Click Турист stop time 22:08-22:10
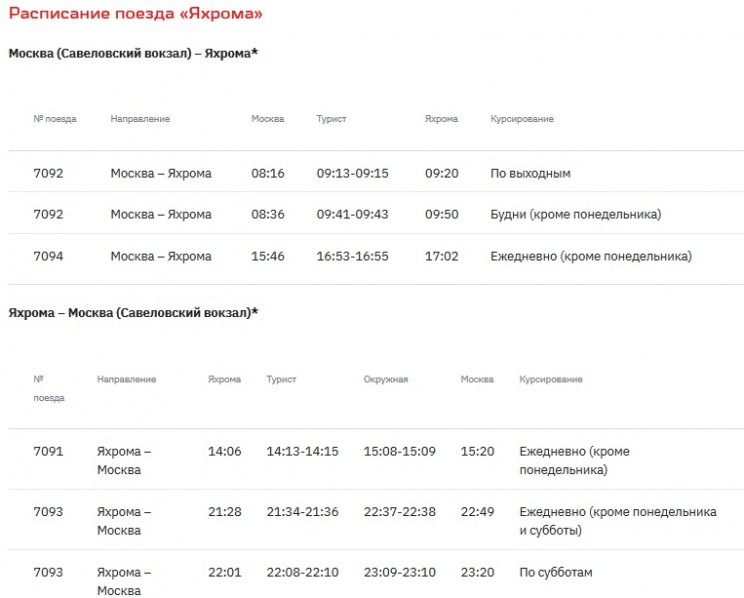 pyautogui.click(x=303, y=572)
